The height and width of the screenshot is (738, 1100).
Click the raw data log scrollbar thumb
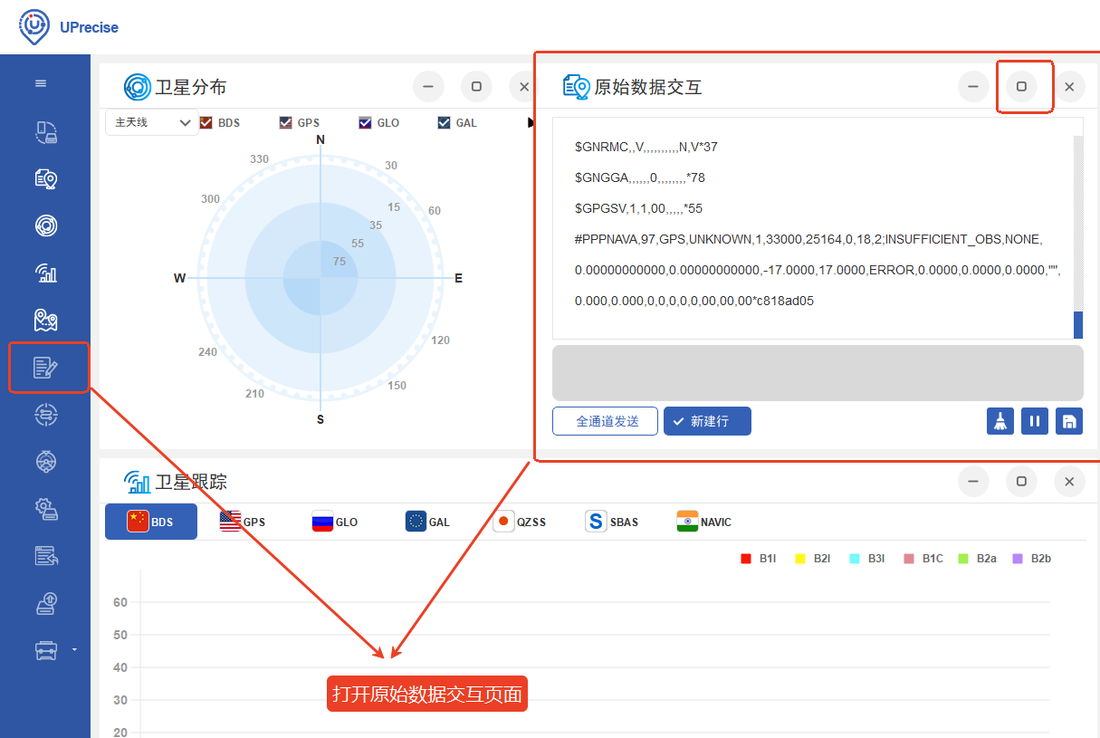tap(1078, 325)
